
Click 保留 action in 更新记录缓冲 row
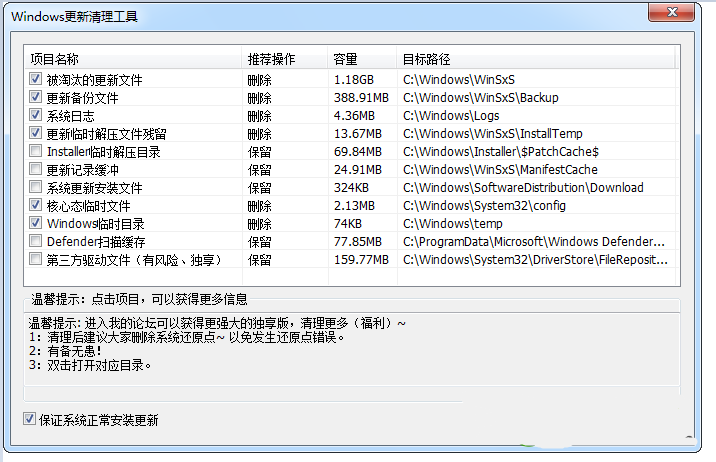point(259,170)
